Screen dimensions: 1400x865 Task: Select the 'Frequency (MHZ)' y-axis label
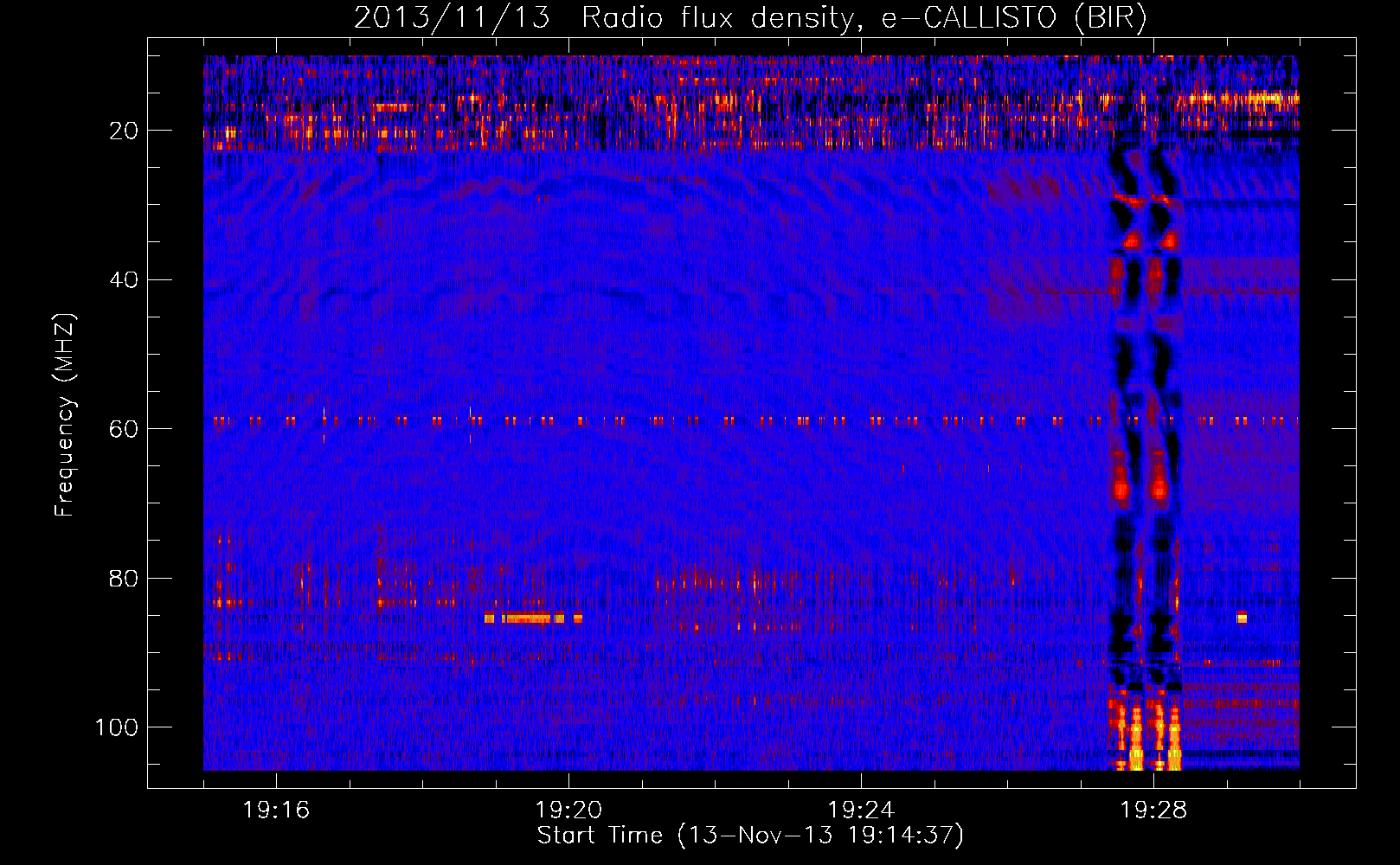pyautogui.click(x=65, y=415)
